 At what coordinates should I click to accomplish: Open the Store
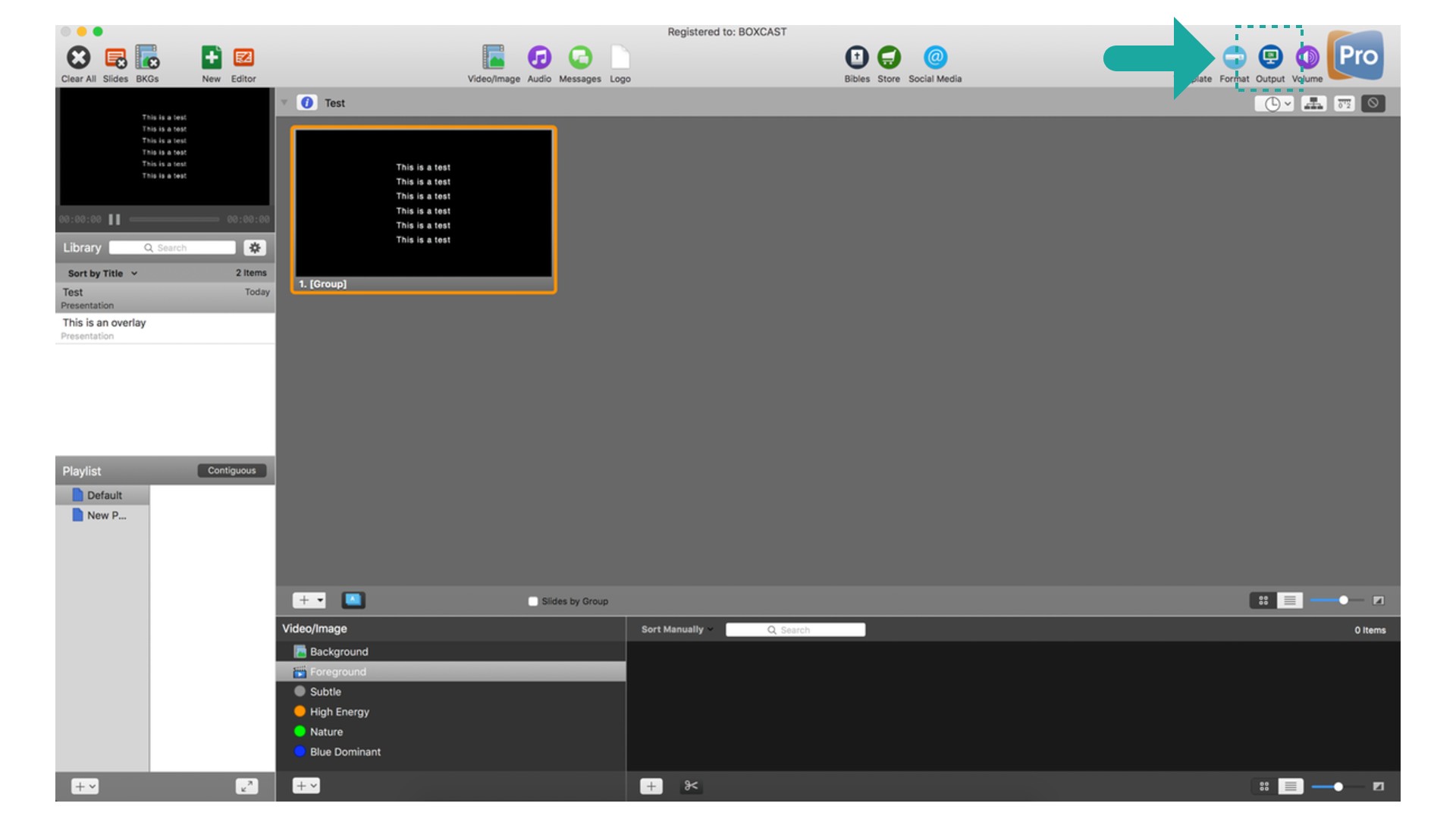tap(888, 58)
